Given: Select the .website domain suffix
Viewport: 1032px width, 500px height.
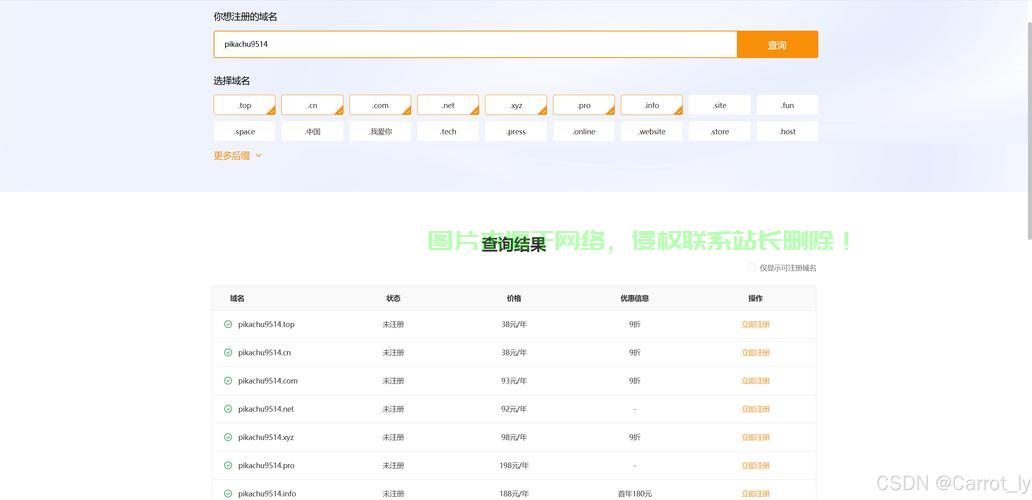Looking at the screenshot, I should tap(652, 132).
